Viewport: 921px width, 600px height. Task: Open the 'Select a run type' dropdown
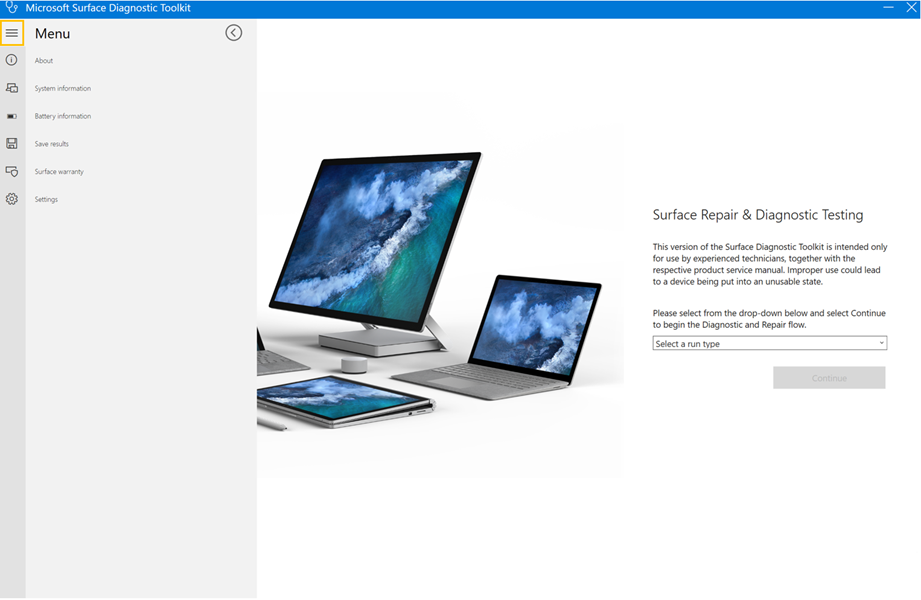[x=769, y=343]
